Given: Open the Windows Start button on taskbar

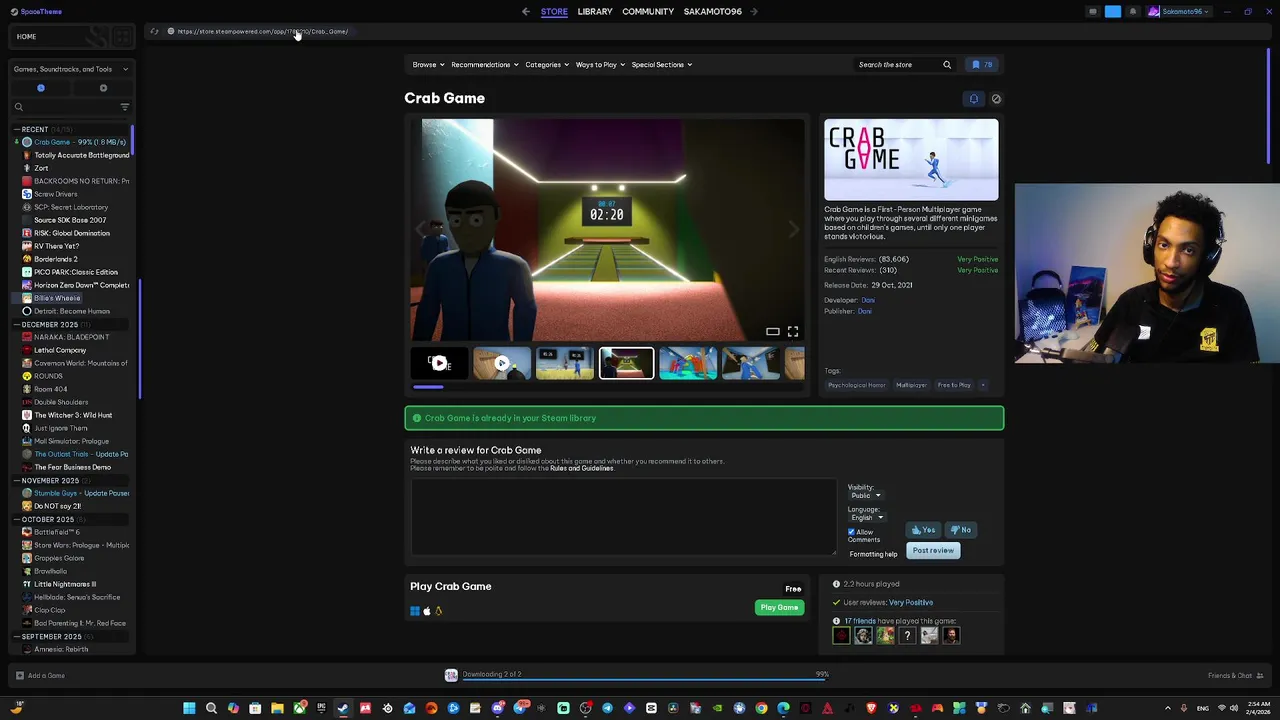Looking at the screenshot, I should click(x=189, y=709).
